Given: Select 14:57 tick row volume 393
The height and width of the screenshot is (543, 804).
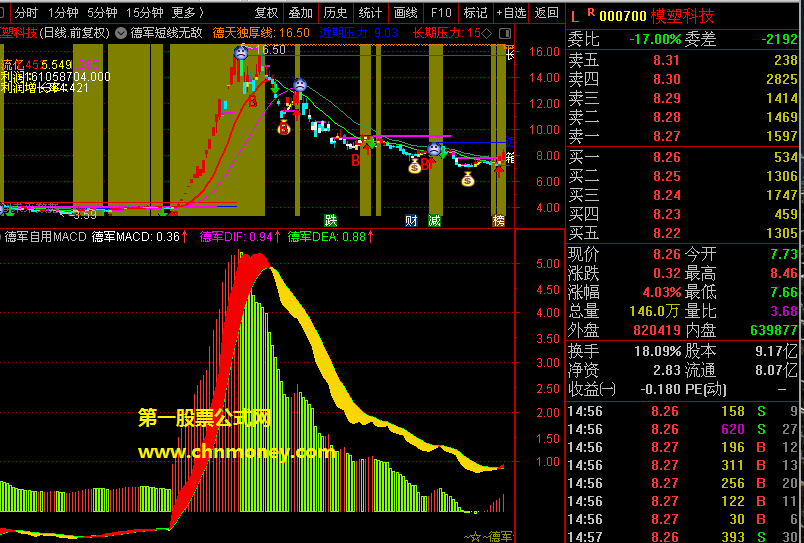Looking at the screenshot, I should pyautogui.click(x=683, y=536).
